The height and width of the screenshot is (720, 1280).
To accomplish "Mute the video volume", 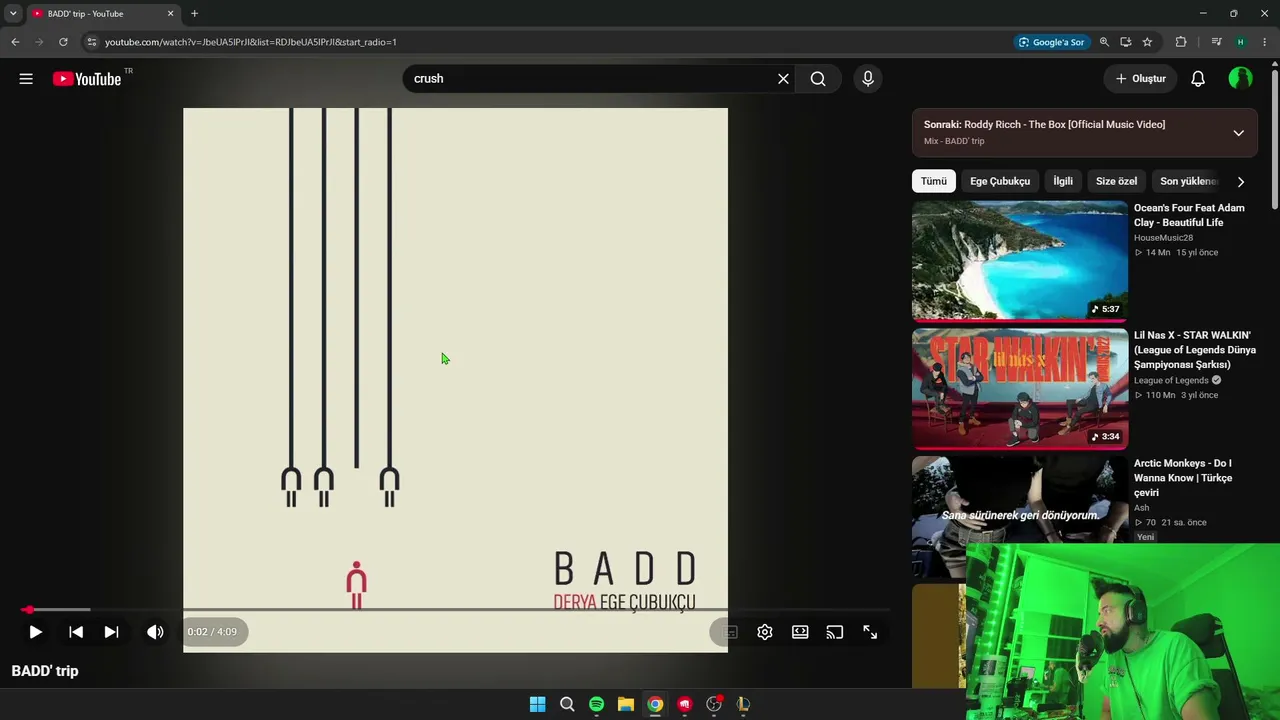I will (x=155, y=632).
